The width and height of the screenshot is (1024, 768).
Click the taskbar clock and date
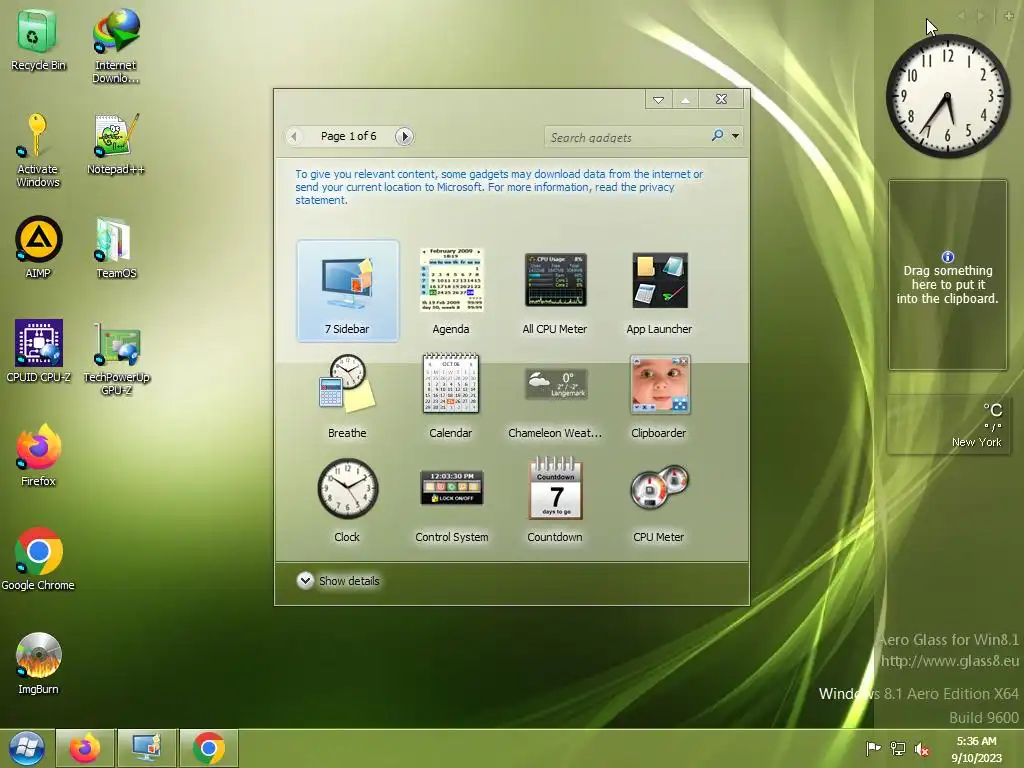click(976, 749)
